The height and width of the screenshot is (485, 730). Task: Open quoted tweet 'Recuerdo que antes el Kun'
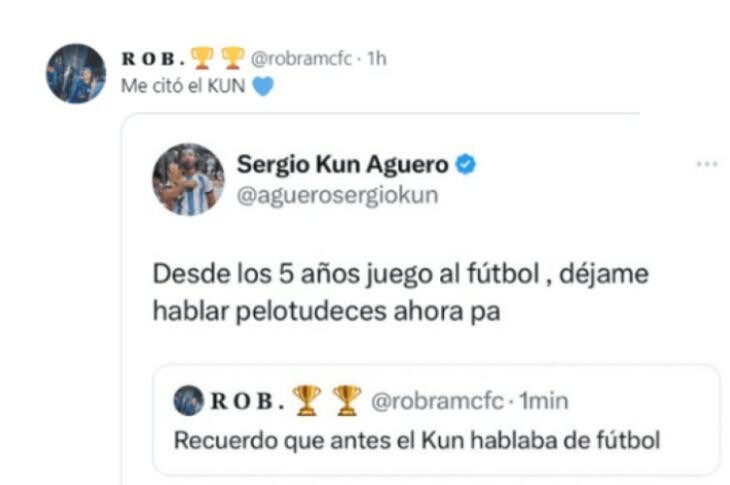point(436,420)
